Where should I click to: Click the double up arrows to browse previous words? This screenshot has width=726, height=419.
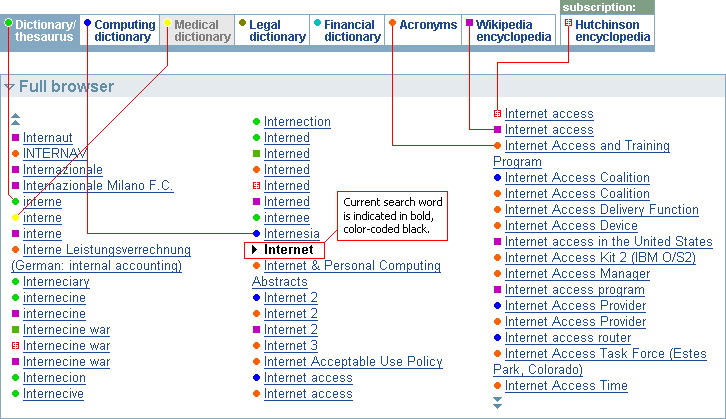point(15,119)
